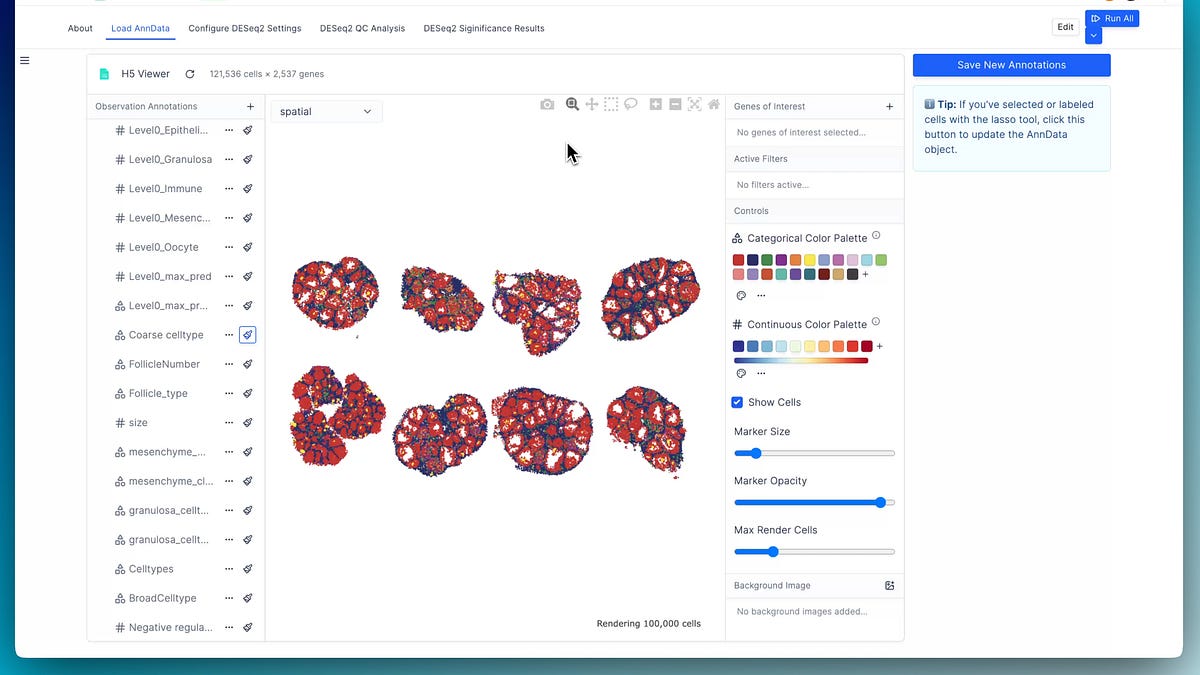1200x675 pixels.
Task: Click the H5 Viewer file icon
Action: coord(104,74)
